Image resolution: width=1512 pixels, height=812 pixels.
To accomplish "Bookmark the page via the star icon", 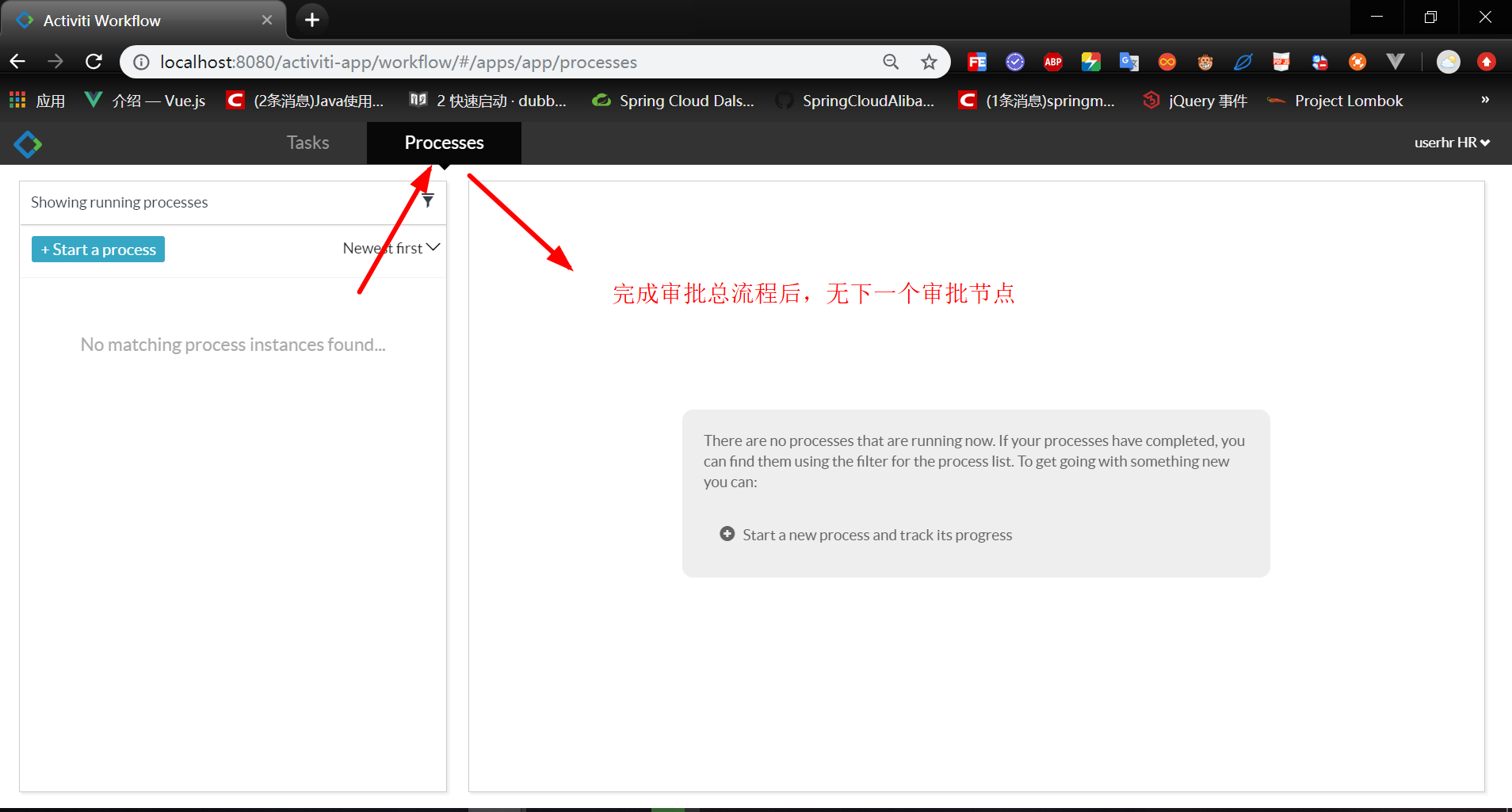I will coord(928,62).
